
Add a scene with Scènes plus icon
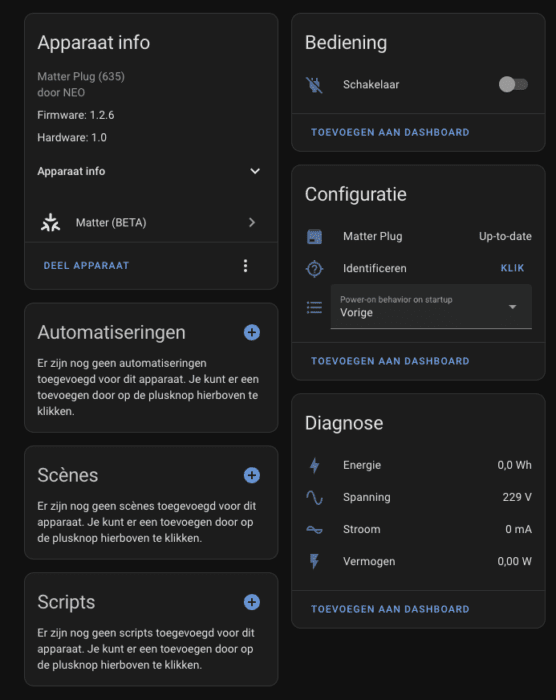pos(252,475)
